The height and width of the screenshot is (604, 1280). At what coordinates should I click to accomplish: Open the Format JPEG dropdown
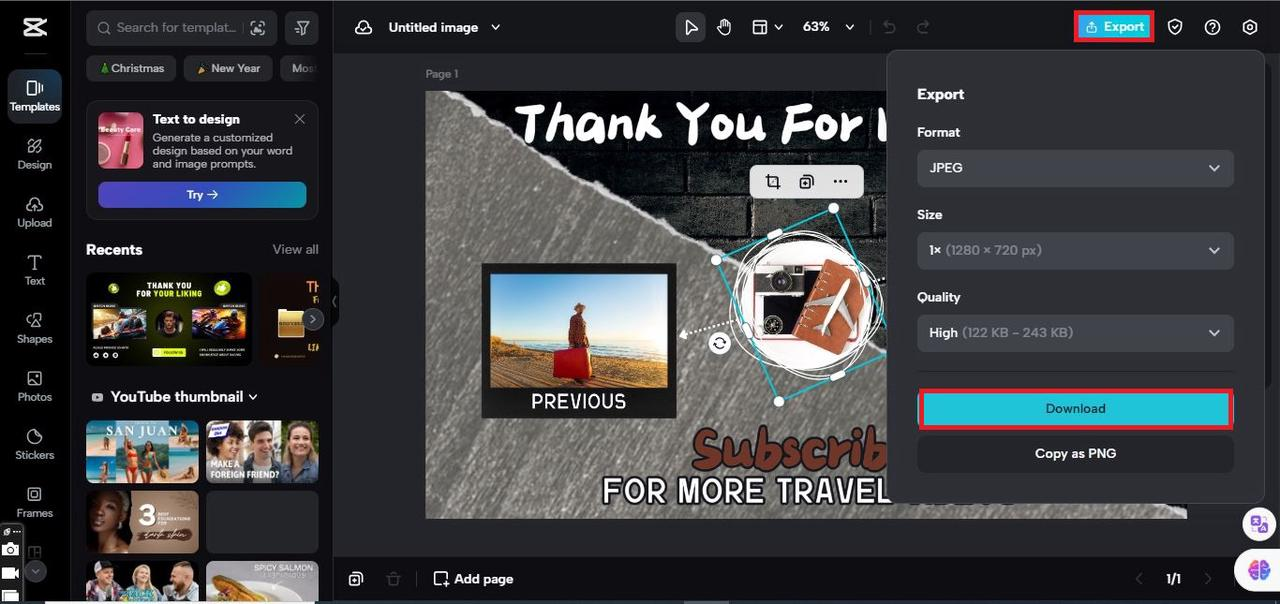1075,168
